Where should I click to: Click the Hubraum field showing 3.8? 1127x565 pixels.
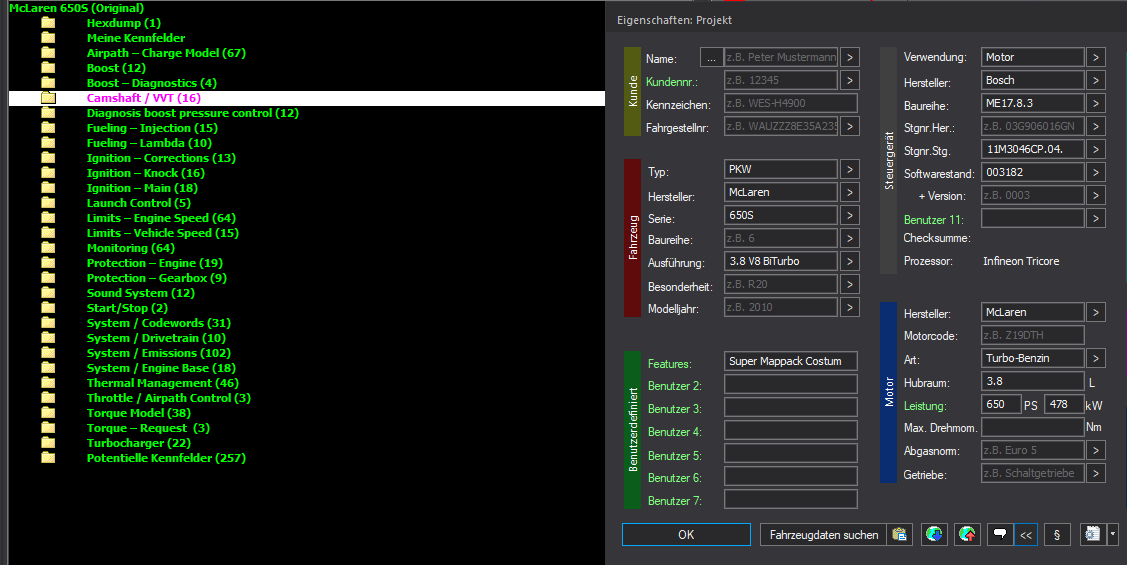(x=1033, y=382)
